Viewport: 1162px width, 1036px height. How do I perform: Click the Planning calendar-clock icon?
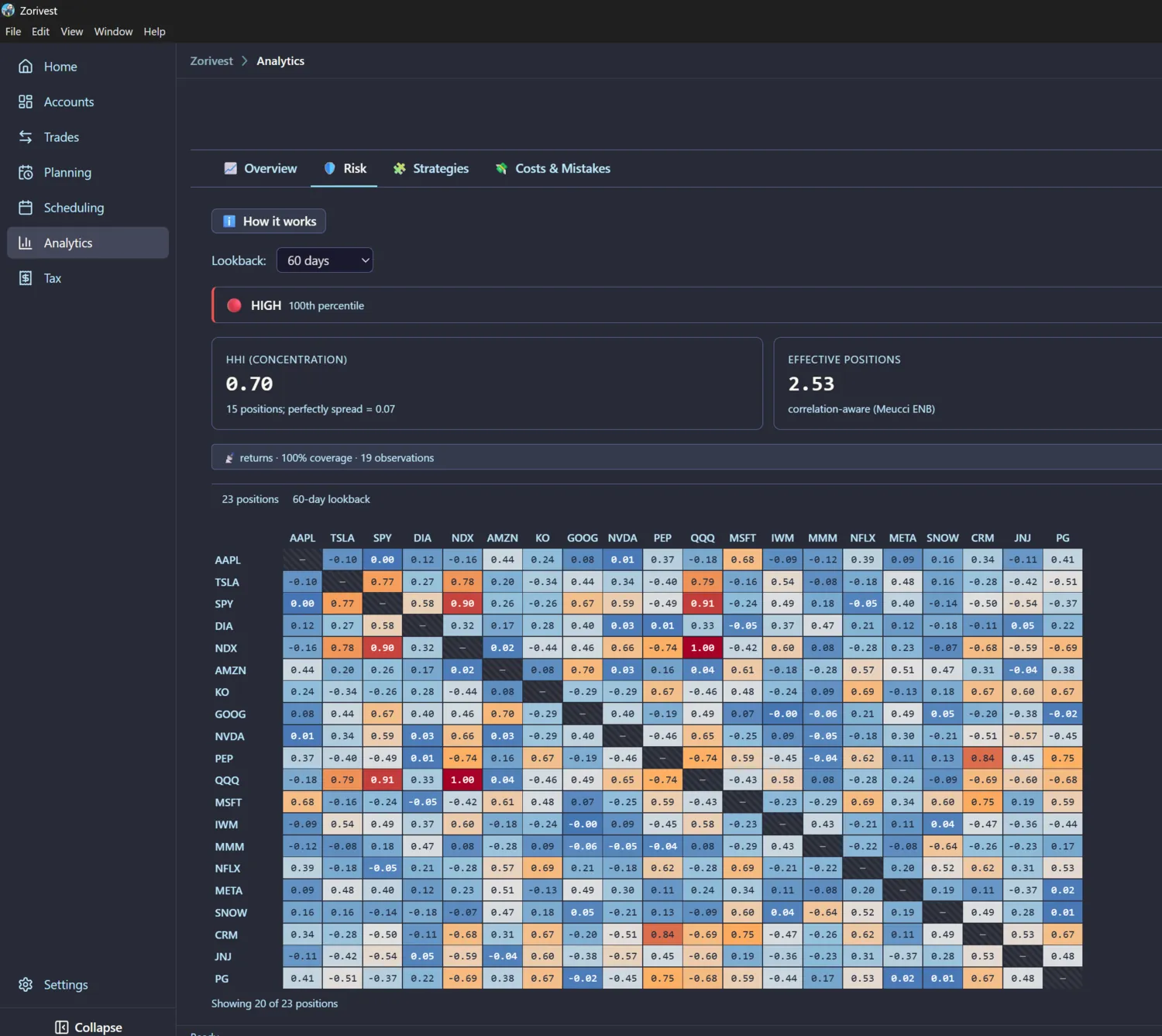coord(26,172)
